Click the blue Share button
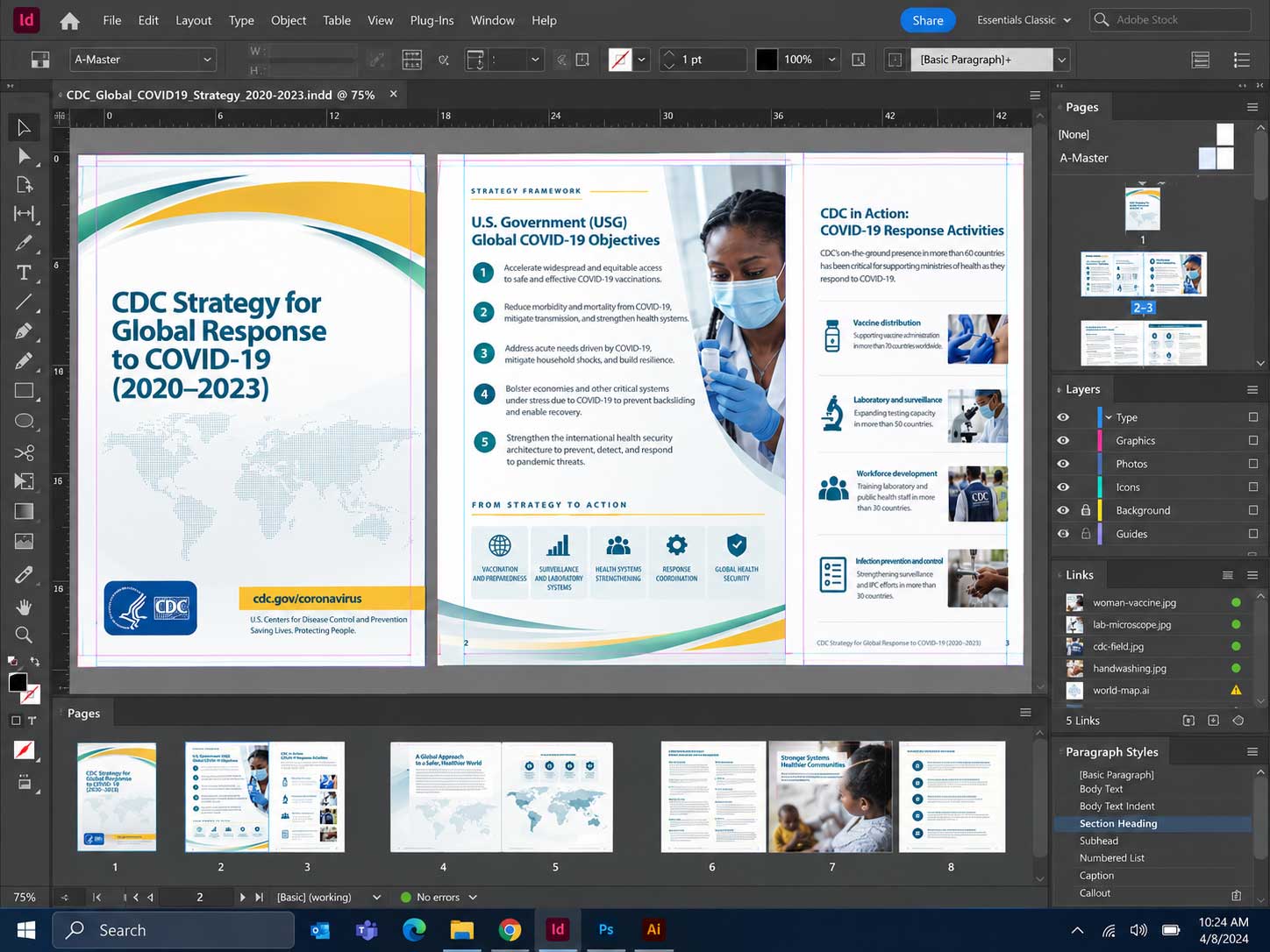The image size is (1270, 952). tap(927, 20)
